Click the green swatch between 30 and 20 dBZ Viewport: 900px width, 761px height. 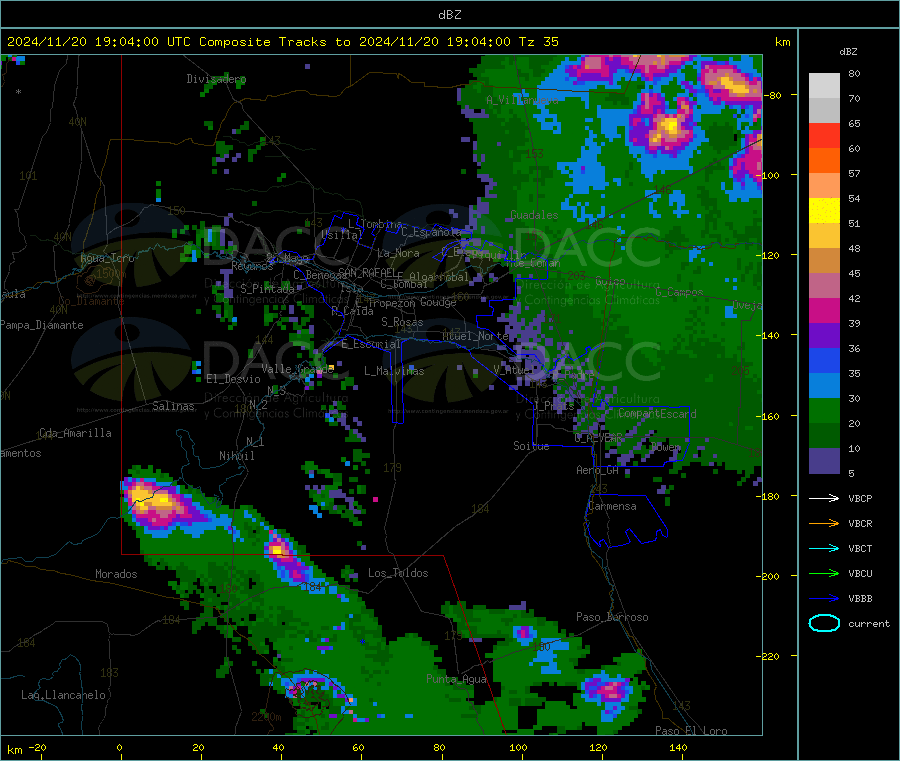point(824,410)
